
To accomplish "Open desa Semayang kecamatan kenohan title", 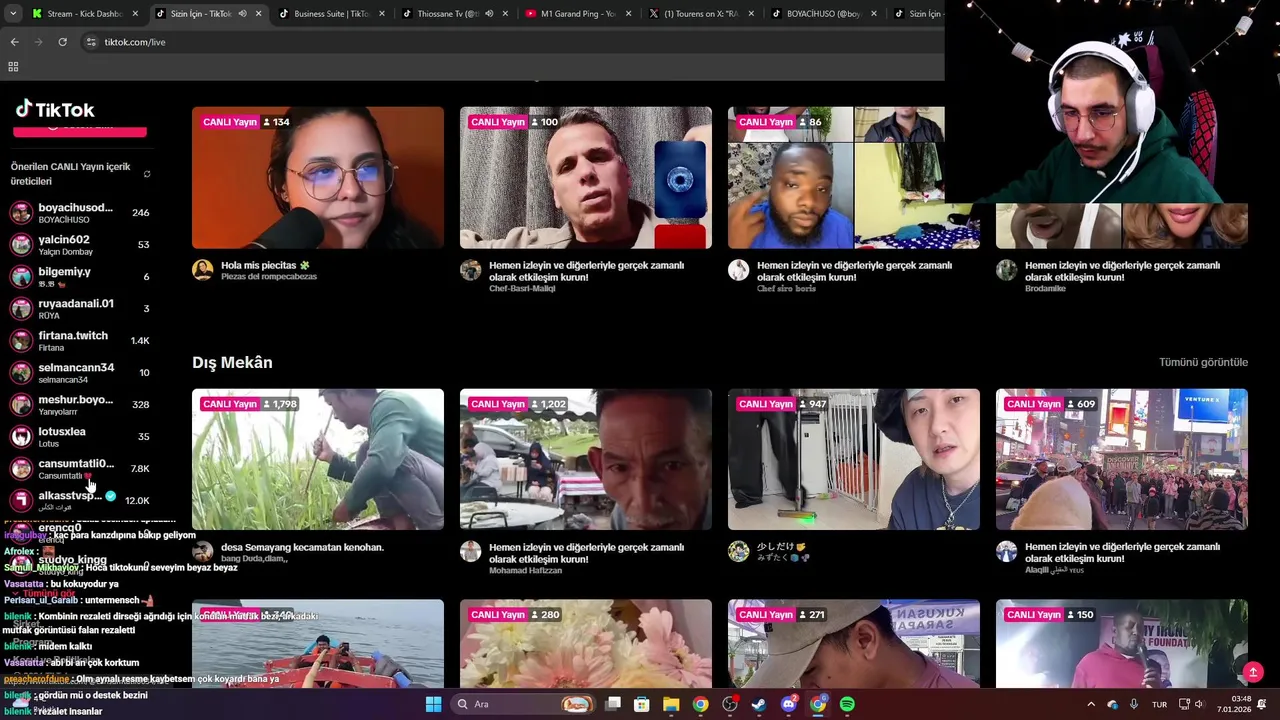I will (x=302, y=547).
